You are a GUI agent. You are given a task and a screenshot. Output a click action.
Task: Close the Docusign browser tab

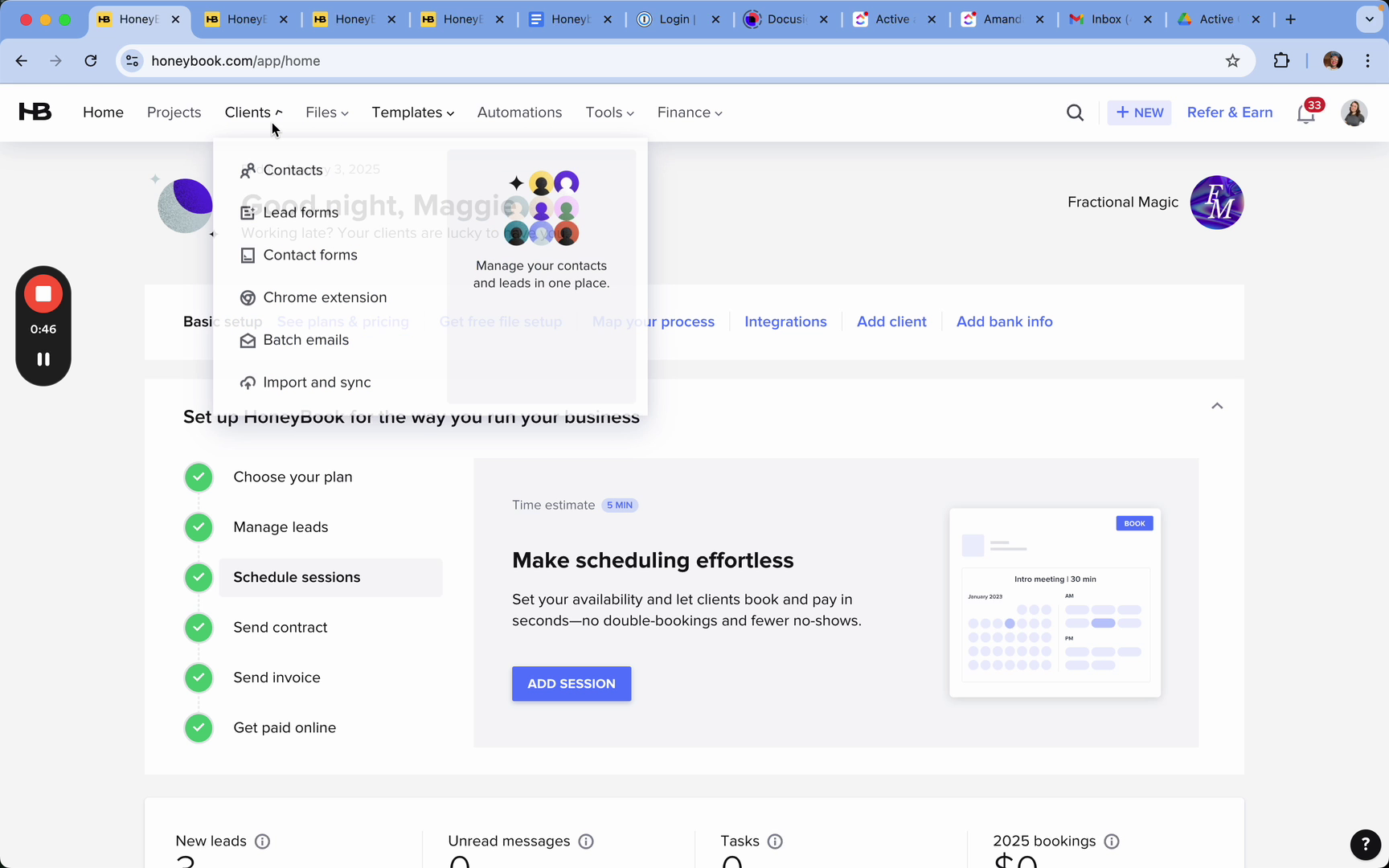point(824,19)
